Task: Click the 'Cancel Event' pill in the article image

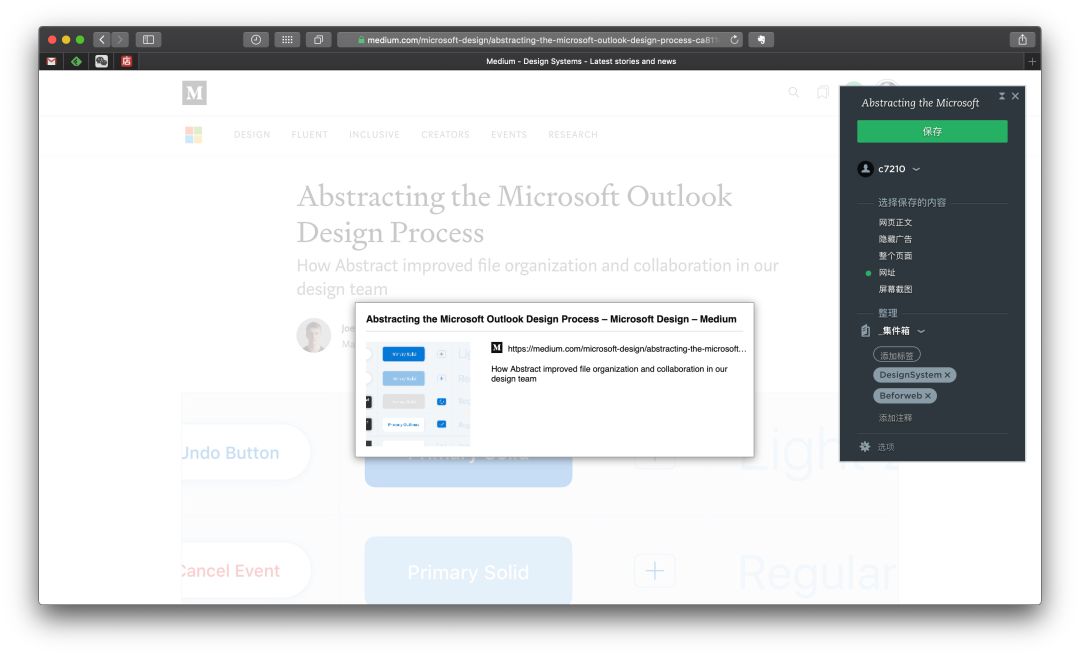Action: click(245, 571)
